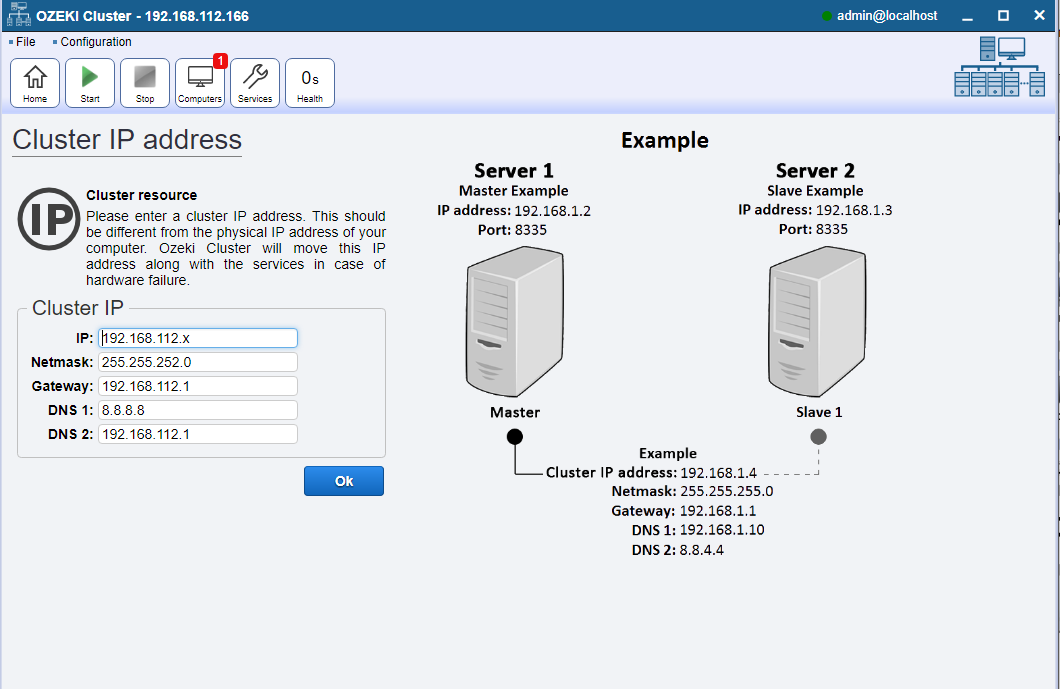
Task: Click the 'Cluster IP' group box title
Action: [x=78, y=308]
